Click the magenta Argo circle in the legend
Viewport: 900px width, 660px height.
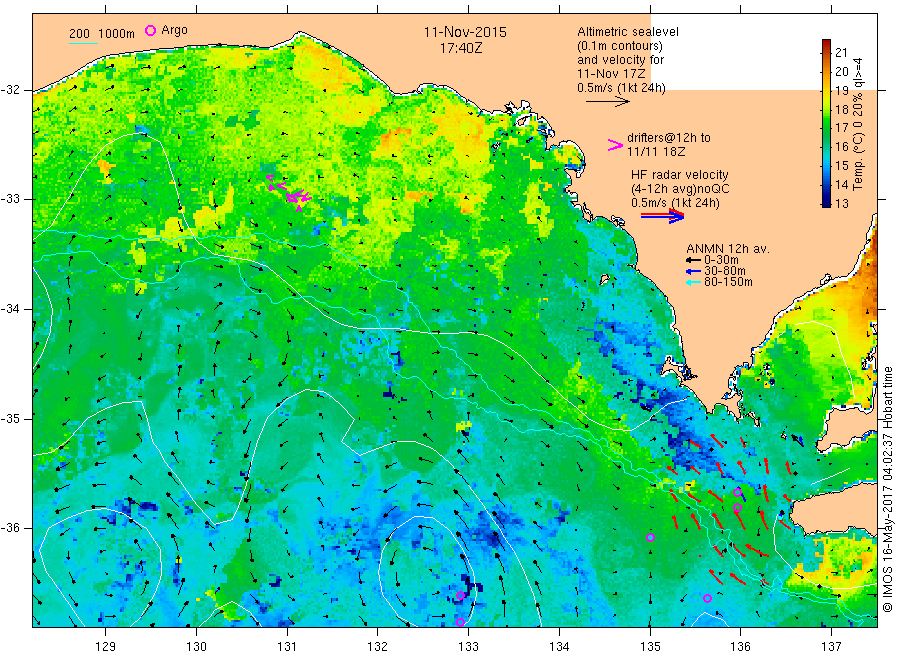coord(150,30)
